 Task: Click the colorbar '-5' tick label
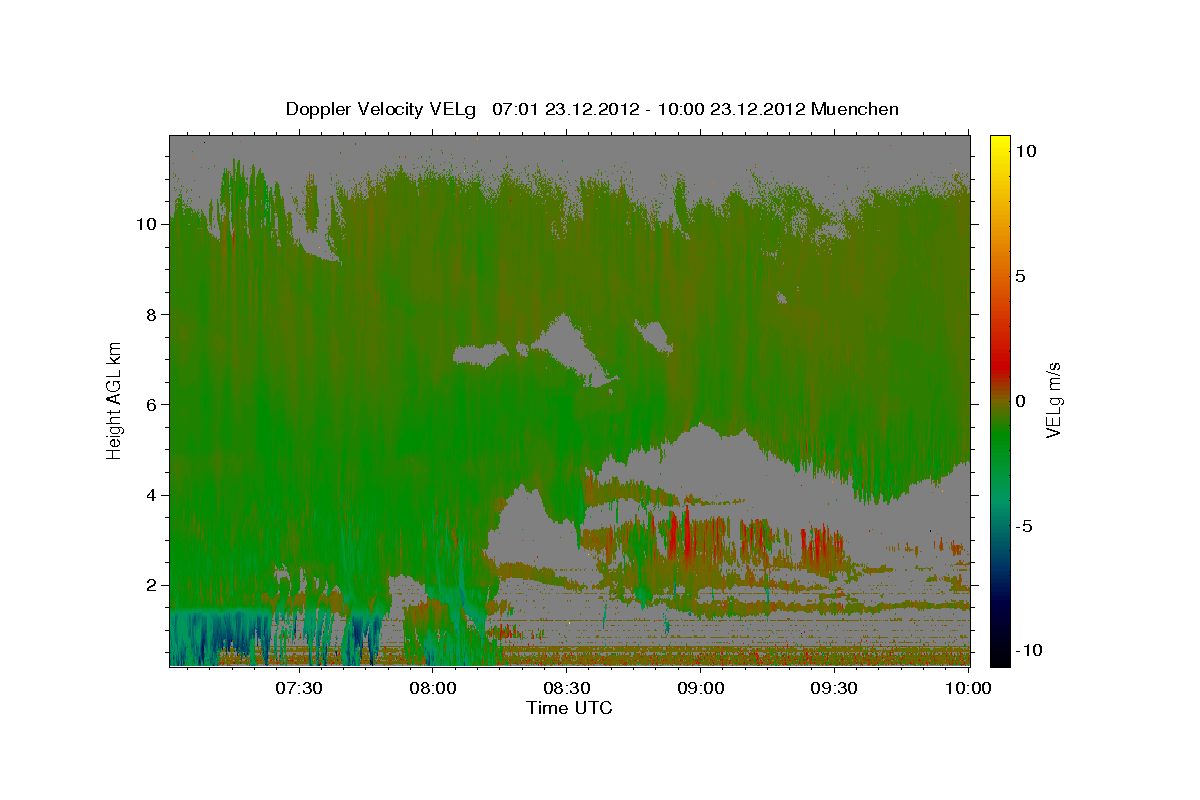pyautogui.click(x=1025, y=526)
